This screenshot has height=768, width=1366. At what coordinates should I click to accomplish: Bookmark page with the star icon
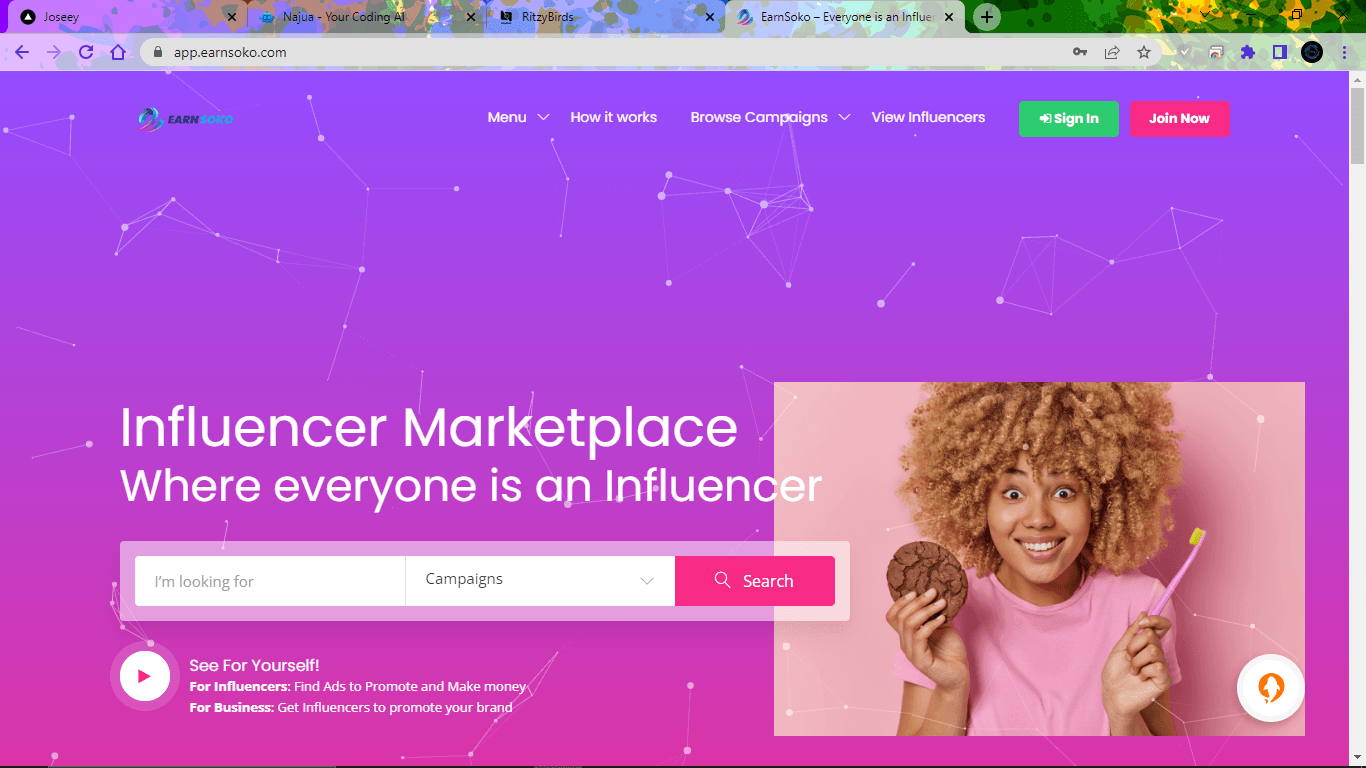[x=1144, y=52]
